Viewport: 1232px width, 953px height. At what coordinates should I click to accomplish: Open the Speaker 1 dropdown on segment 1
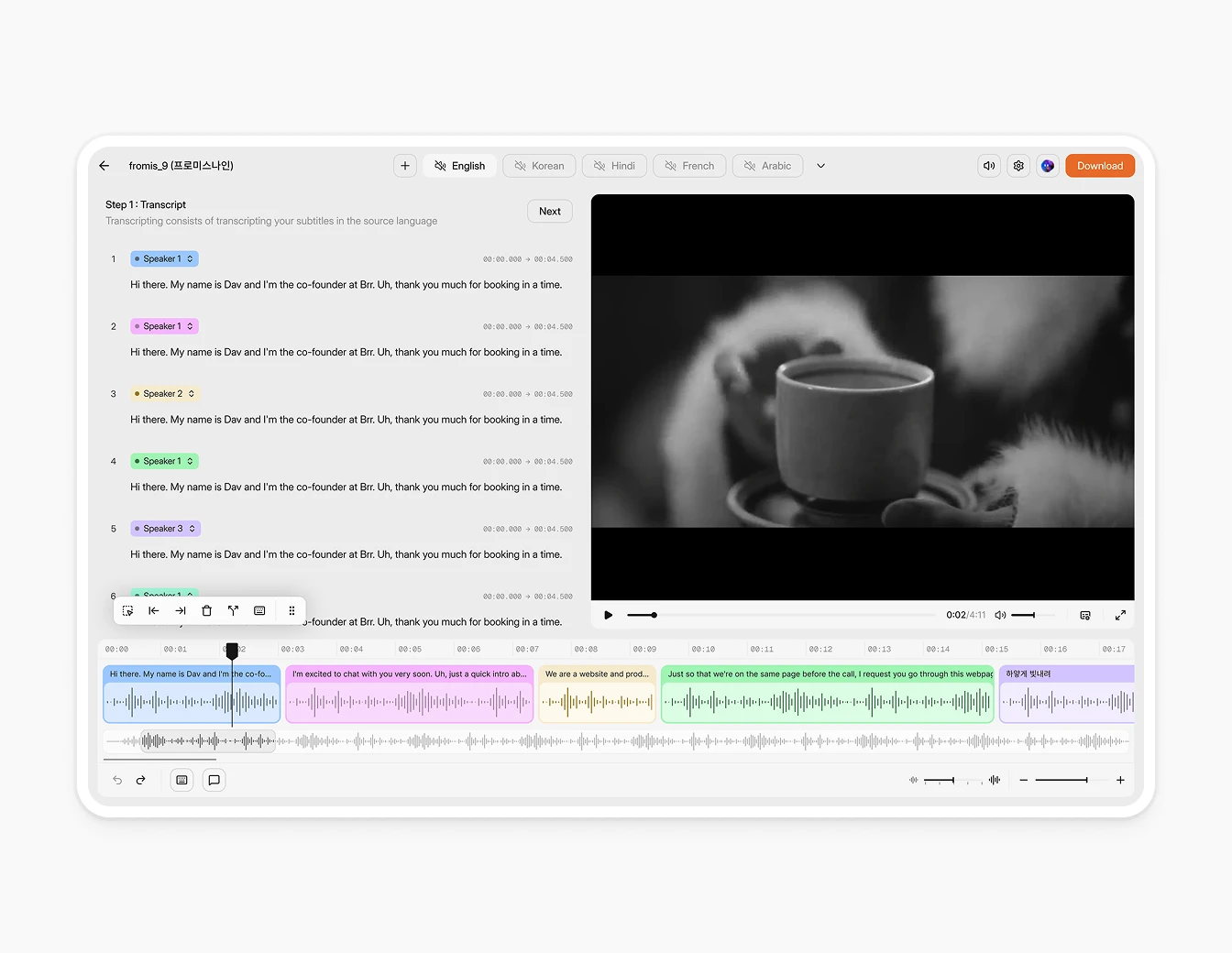click(x=163, y=258)
